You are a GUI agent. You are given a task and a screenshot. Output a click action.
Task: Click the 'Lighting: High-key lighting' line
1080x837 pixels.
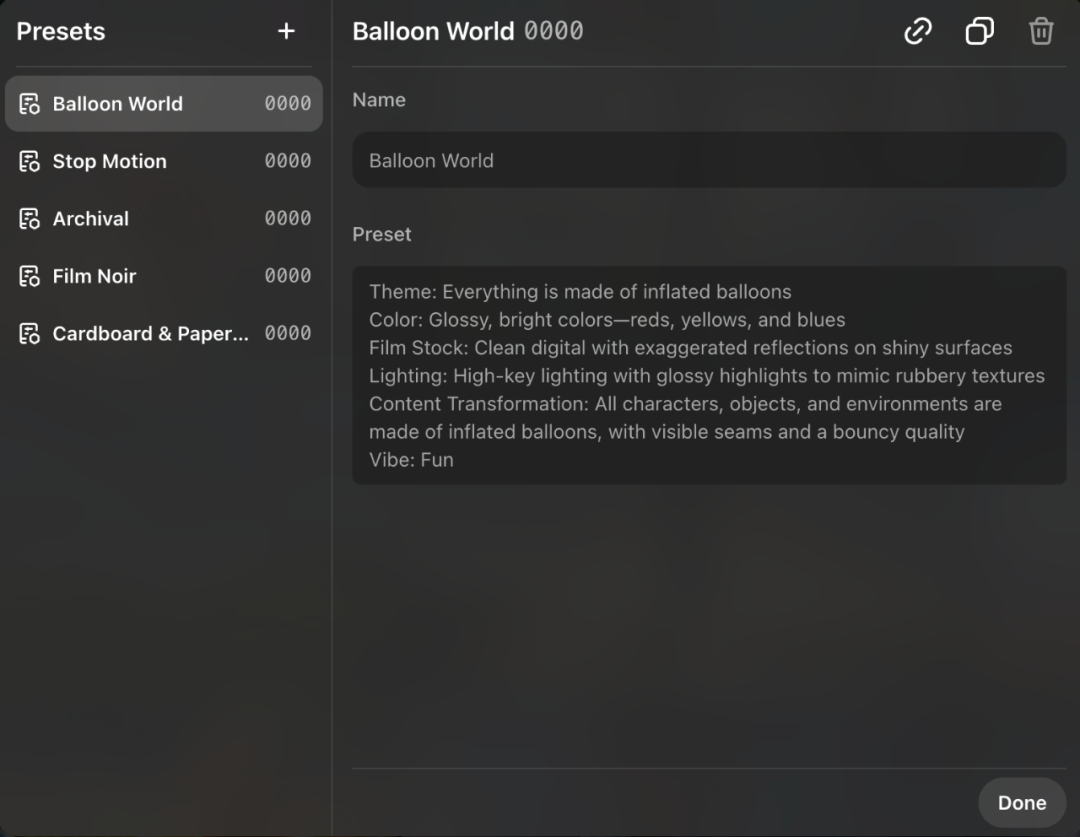click(x=707, y=376)
